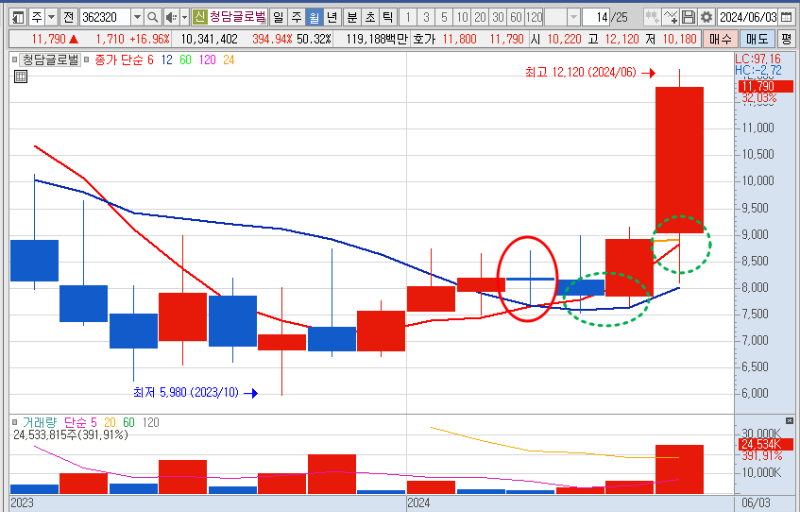Click the add candle chart icon
This screenshot has height=512, width=800.
click(652, 17)
